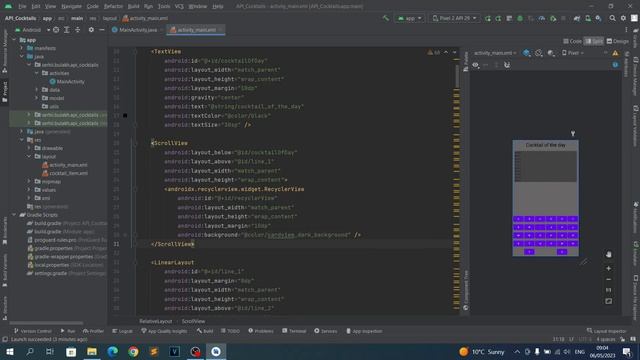Click the green Make Project hammer icon
640x360 pixels.
point(386,18)
